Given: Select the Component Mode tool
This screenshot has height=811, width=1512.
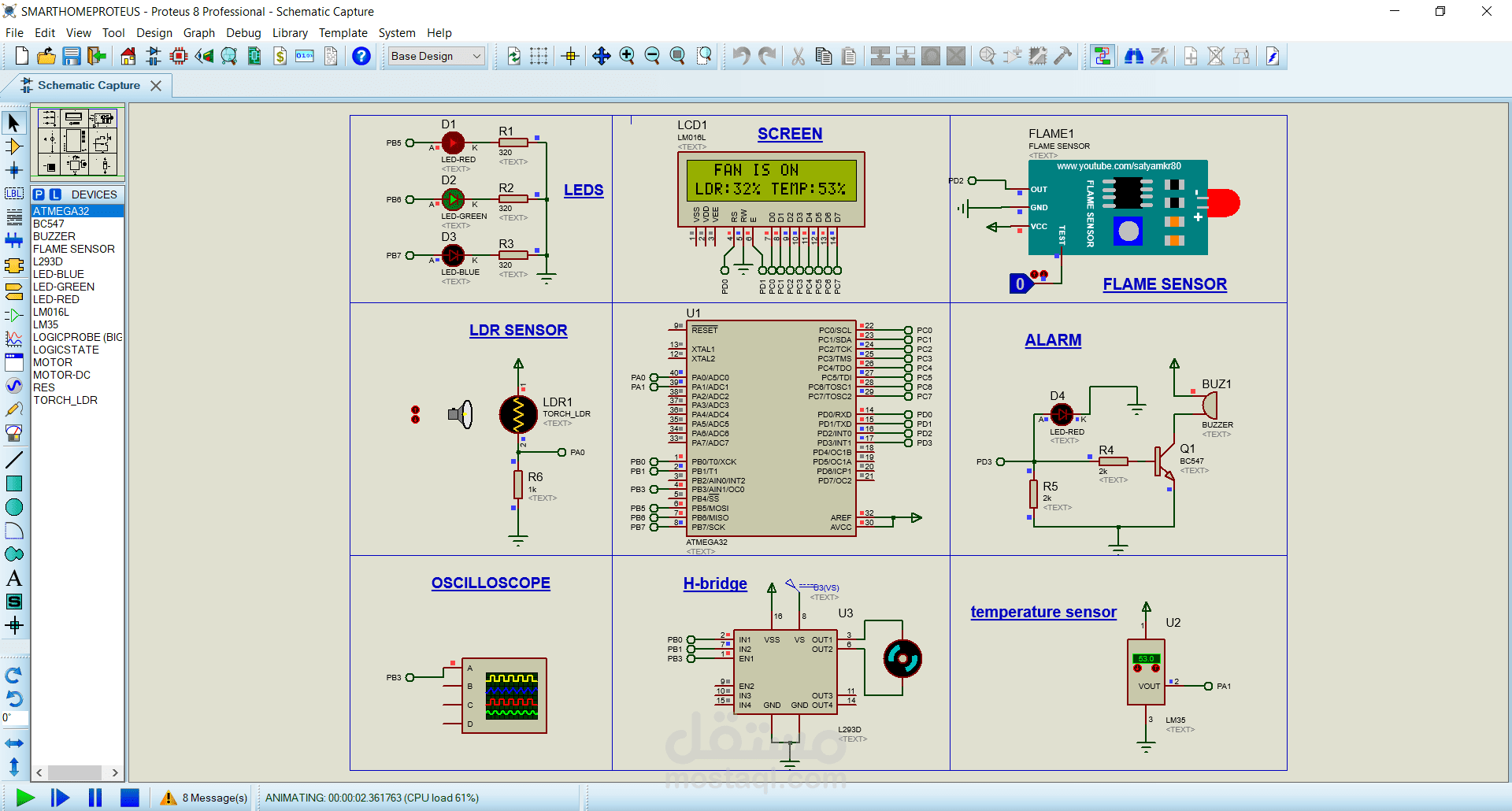Looking at the screenshot, I should (x=14, y=145).
